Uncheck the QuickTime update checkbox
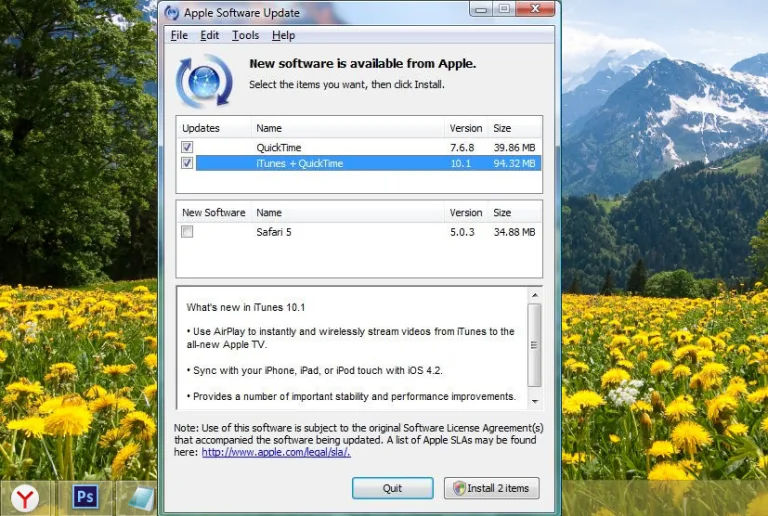The width and height of the screenshot is (768, 516). pyautogui.click(x=187, y=147)
